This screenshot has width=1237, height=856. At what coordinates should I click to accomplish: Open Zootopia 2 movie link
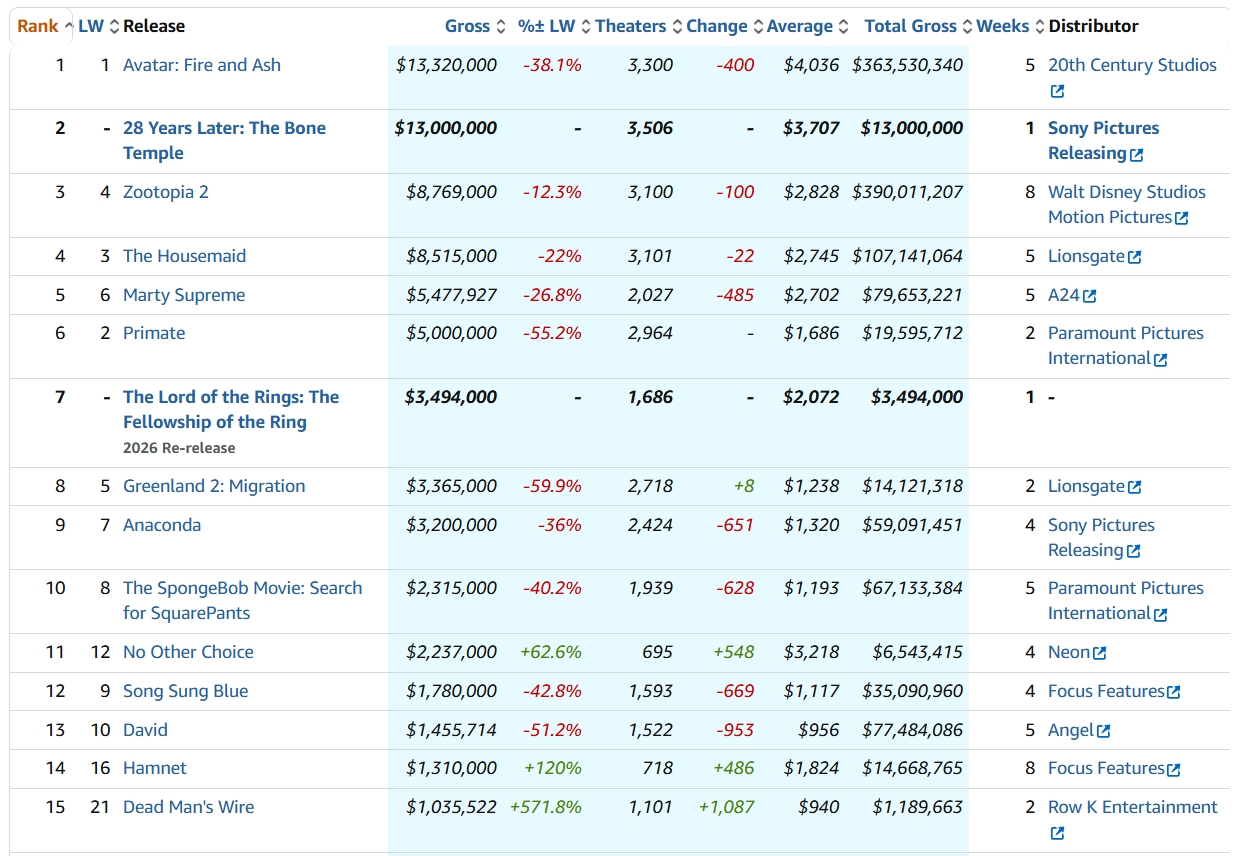tap(165, 192)
